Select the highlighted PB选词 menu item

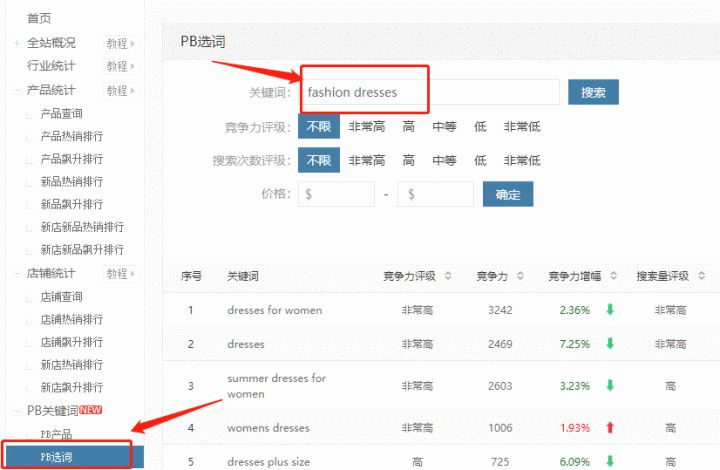[73, 457]
